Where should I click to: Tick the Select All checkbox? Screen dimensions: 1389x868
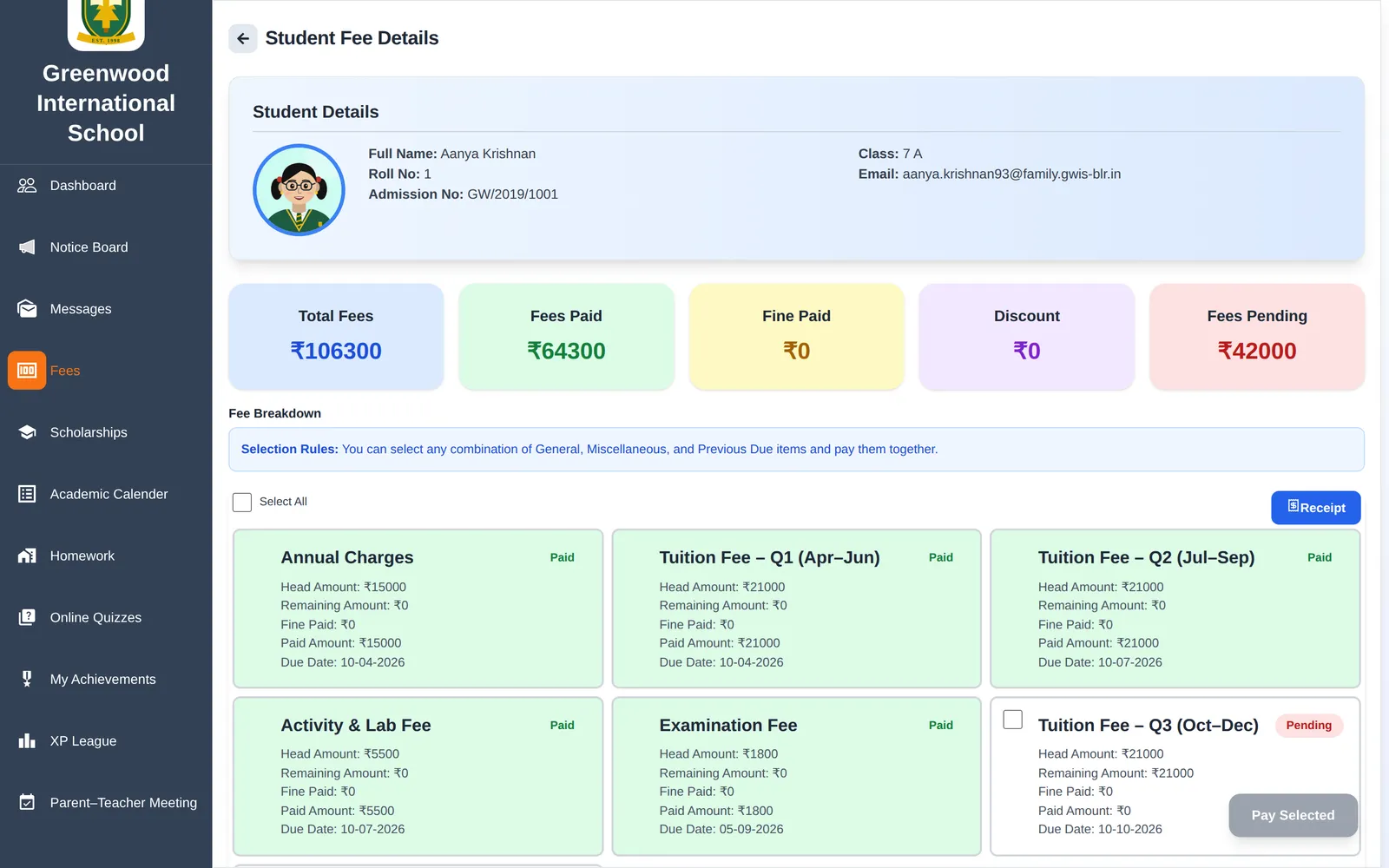242,502
